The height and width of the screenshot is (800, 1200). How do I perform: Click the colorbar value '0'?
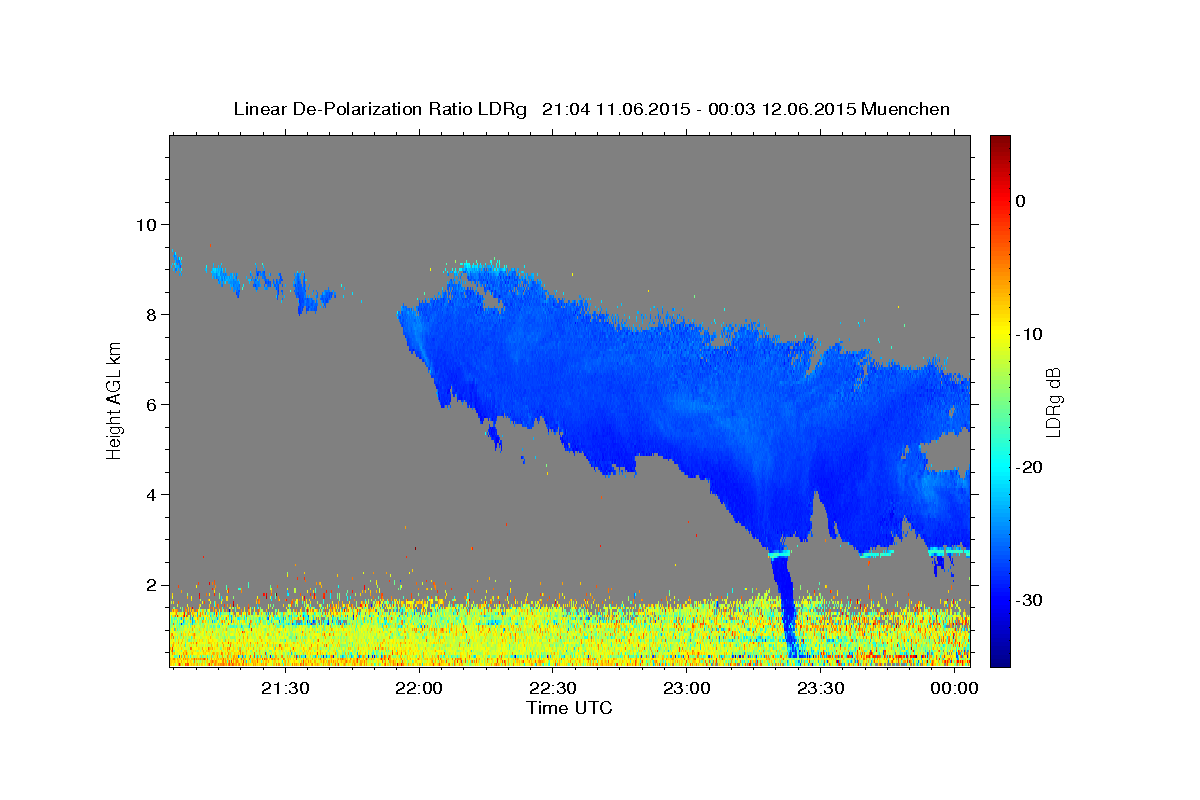(x=1021, y=201)
